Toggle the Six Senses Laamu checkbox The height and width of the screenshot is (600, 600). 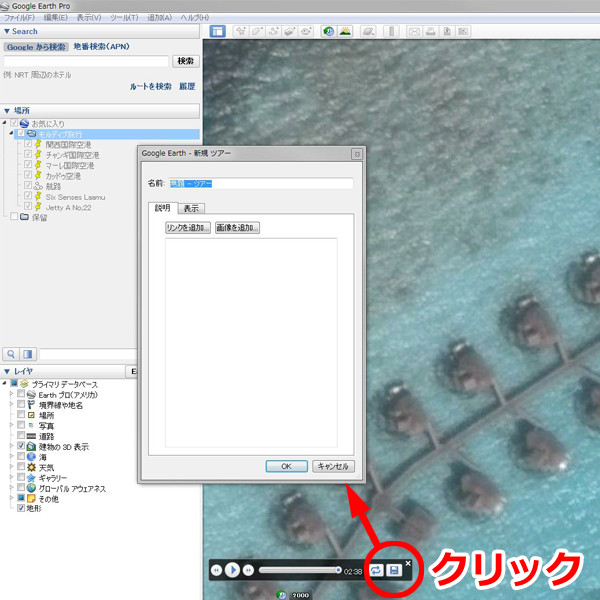click(28, 196)
